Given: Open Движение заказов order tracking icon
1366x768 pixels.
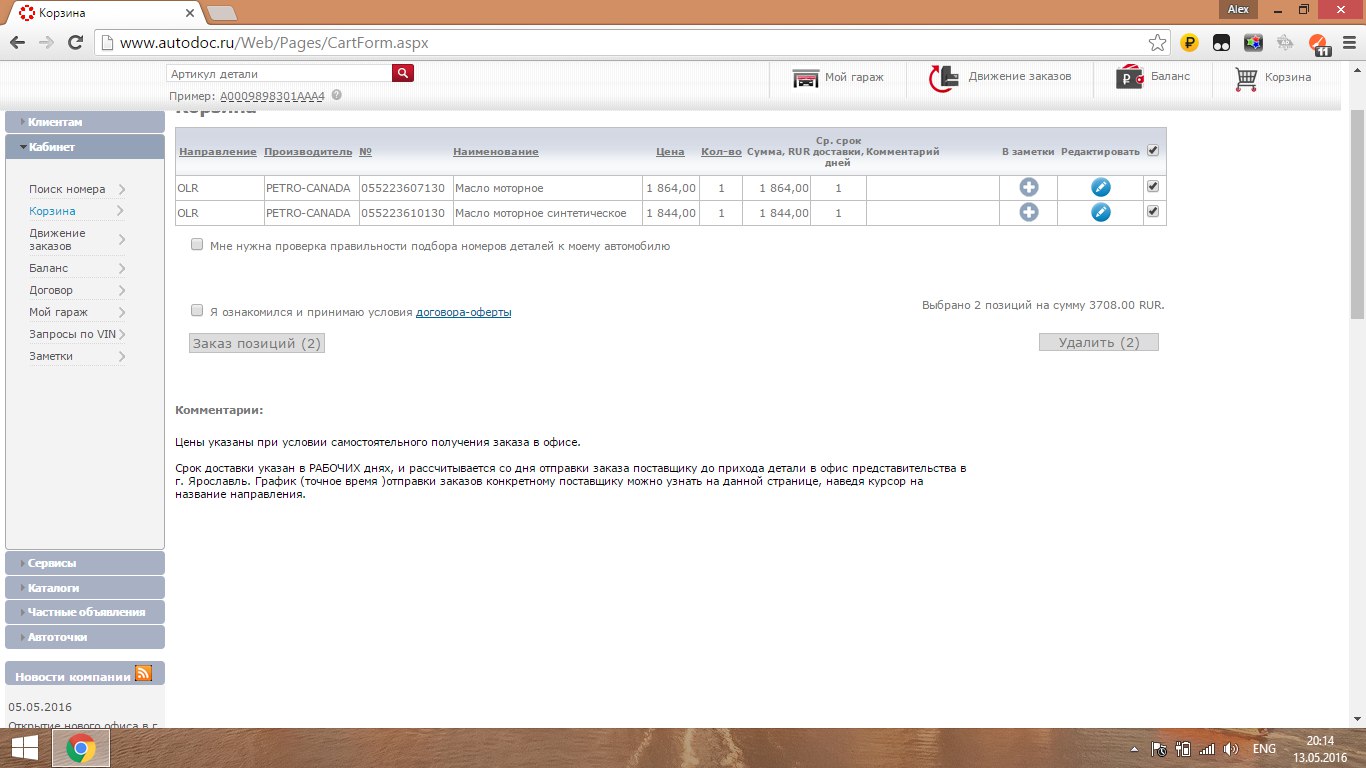Looking at the screenshot, I should click(x=944, y=79).
